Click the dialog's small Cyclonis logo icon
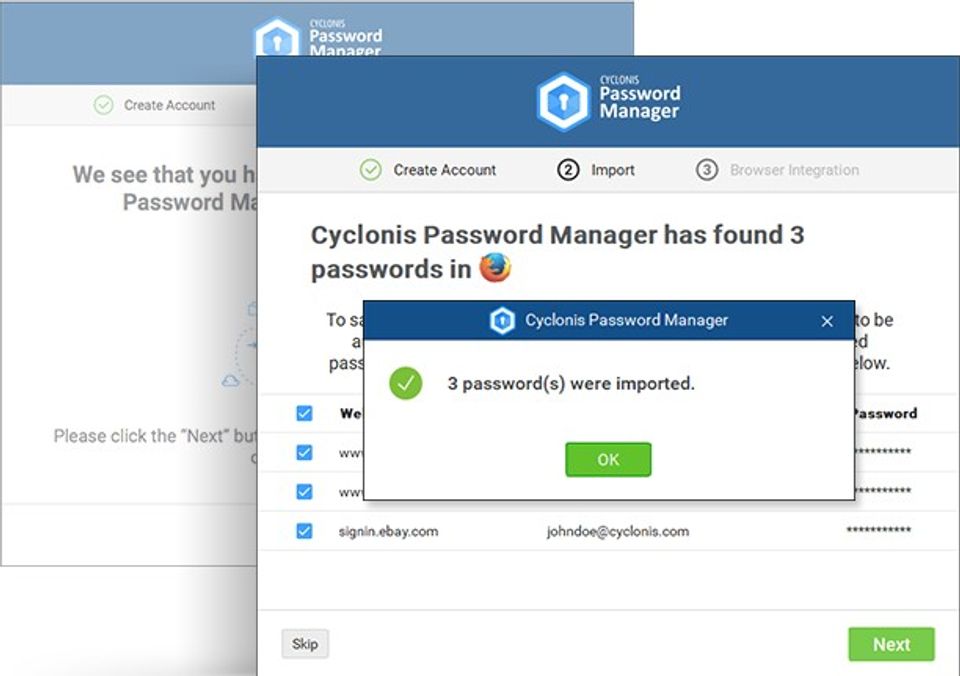The height and width of the screenshot is (676, 960). pyautogui.click(x=502, y=321)
